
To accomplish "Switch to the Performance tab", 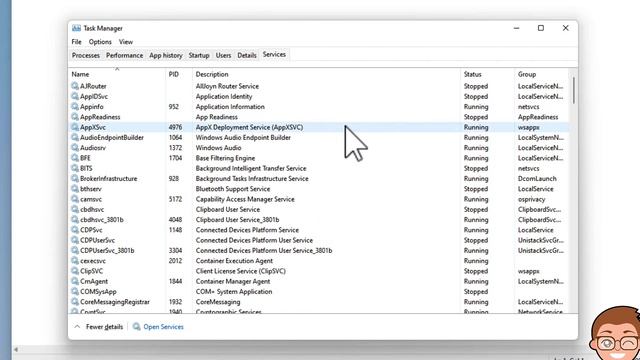I will (124, 55).
